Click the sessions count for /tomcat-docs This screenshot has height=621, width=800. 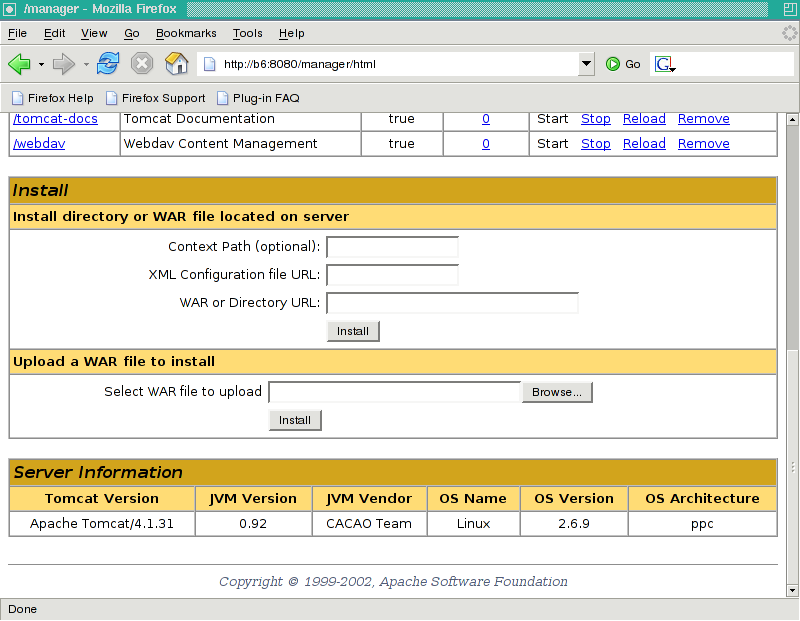pos(486,119)
